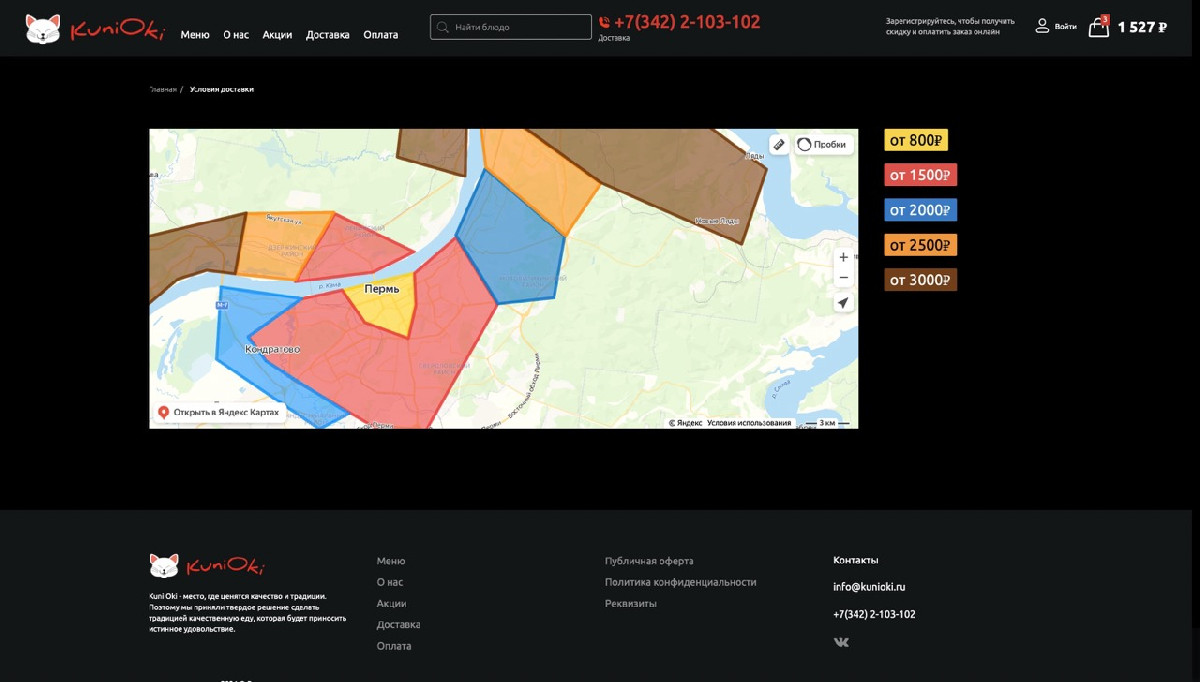Open the VK social network icon

(x=841, y=642)
